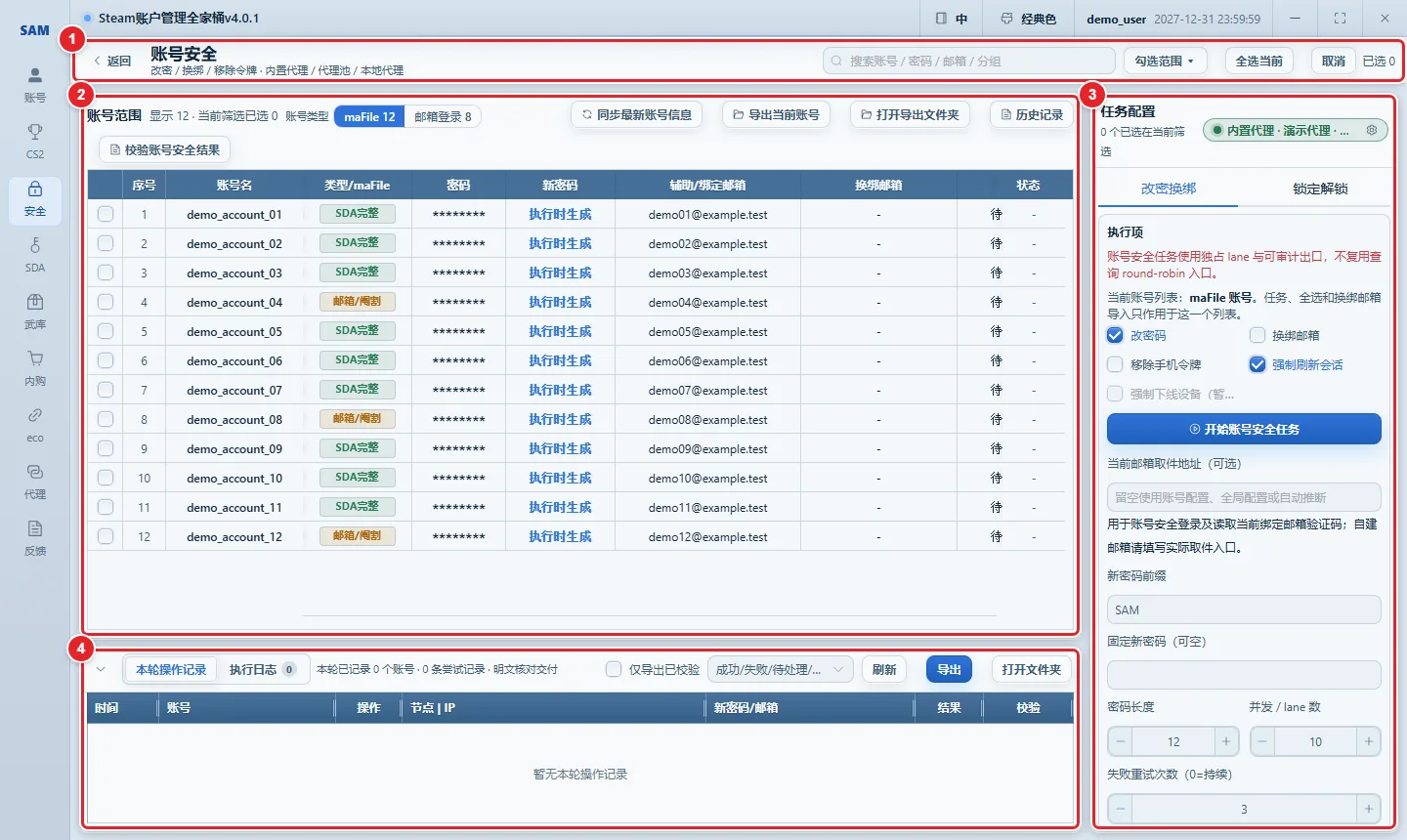Increase 密码长度 with the plus stepper

1225,741
